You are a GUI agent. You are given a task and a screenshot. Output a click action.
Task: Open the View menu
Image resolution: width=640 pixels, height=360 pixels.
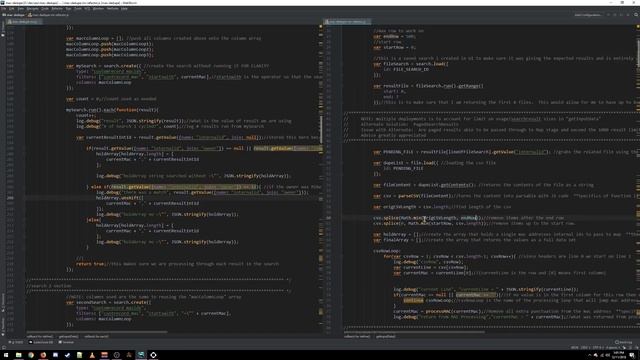(20, 9)
